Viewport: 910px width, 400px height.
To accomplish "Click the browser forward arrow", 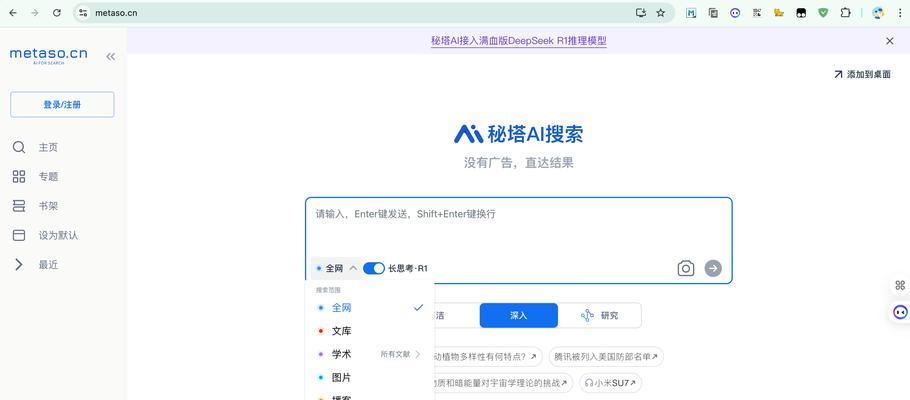I will (x=35, y=13).
